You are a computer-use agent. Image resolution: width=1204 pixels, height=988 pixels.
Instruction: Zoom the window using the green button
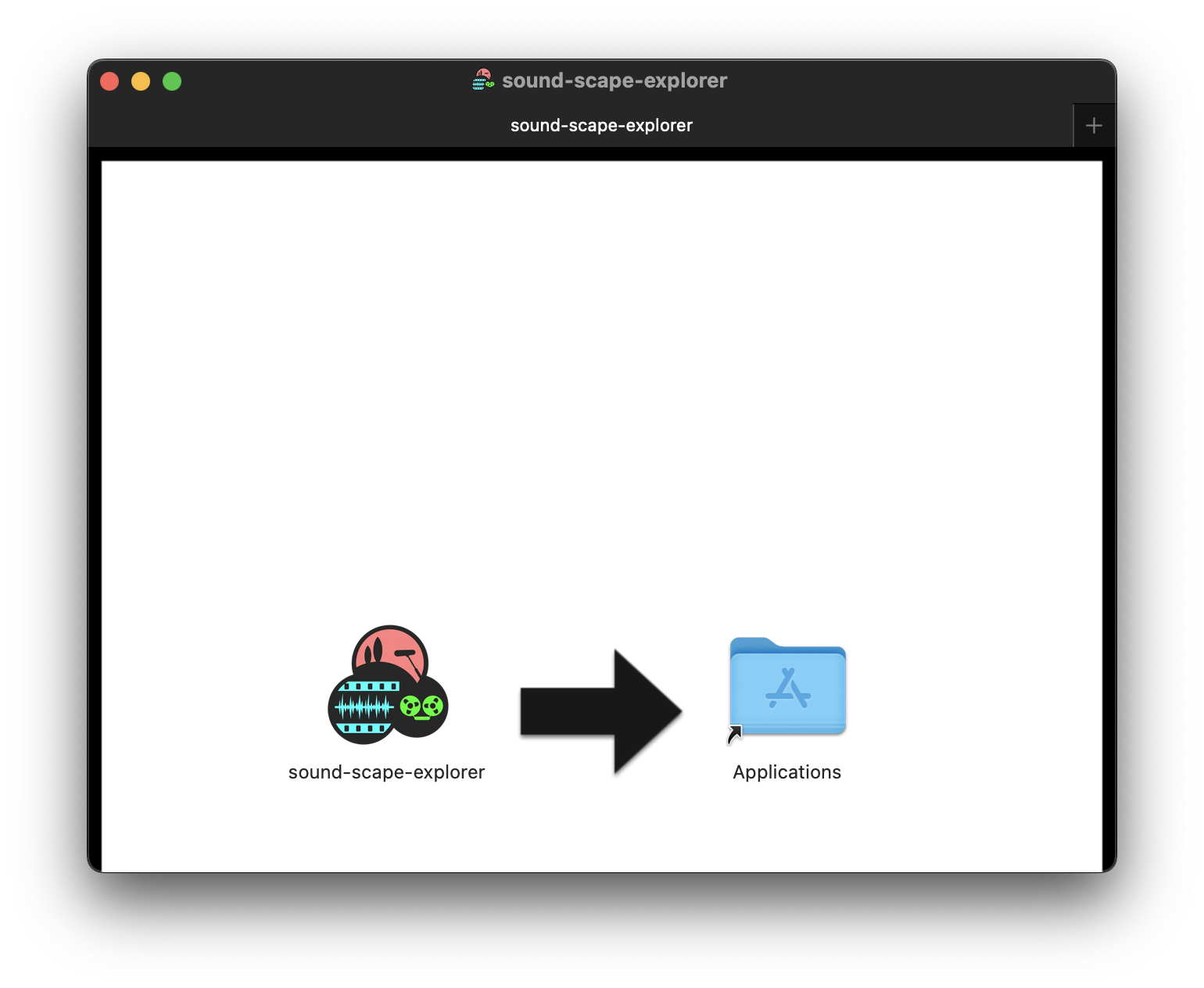pos(172,81)
